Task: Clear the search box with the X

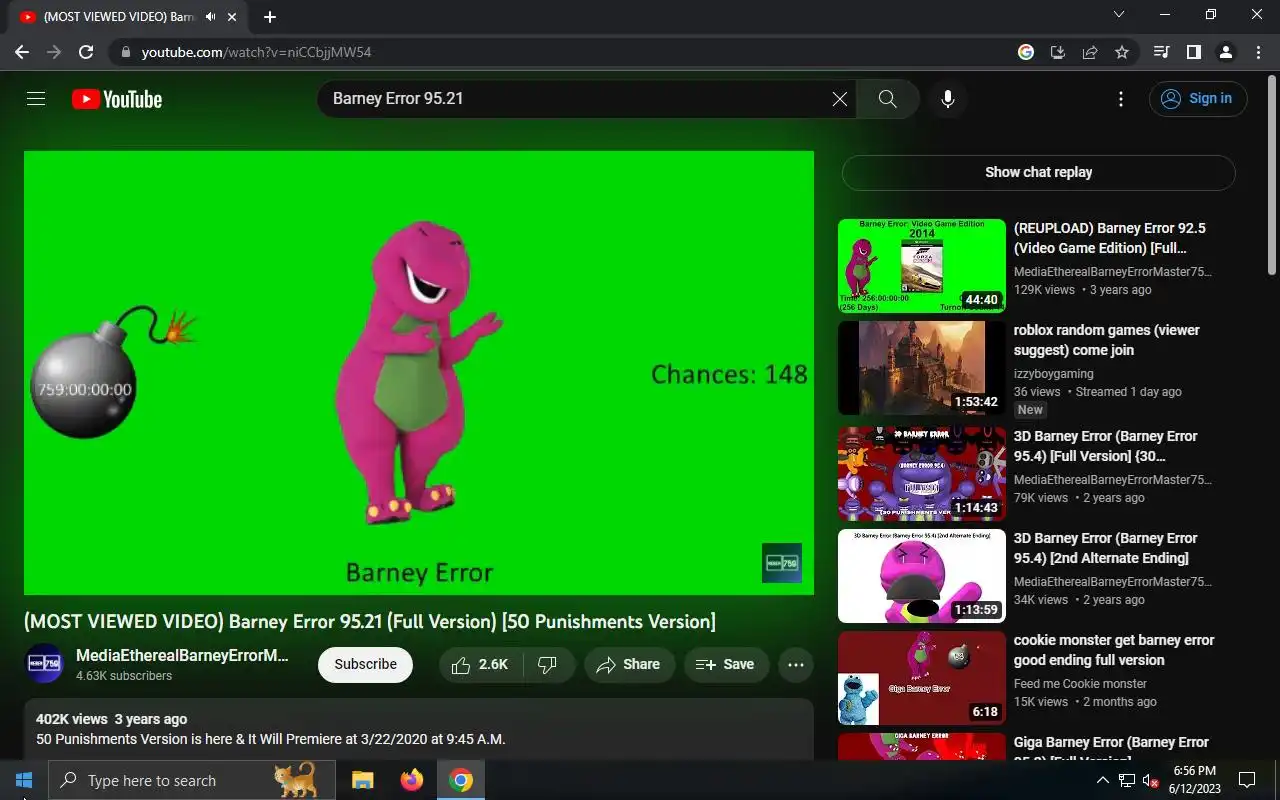Action: tap(840, 99)
